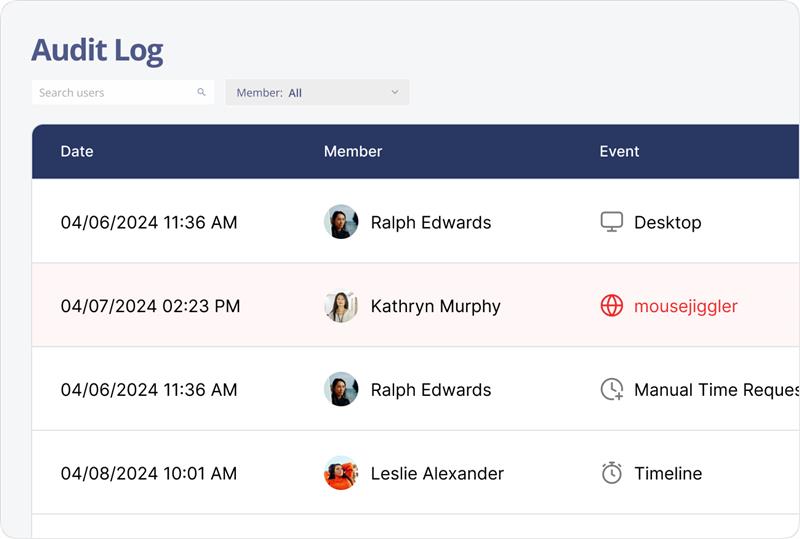Open the mousejiggler event link
Image resolution: width=800 pixels, height=539 pixels.
686,306
